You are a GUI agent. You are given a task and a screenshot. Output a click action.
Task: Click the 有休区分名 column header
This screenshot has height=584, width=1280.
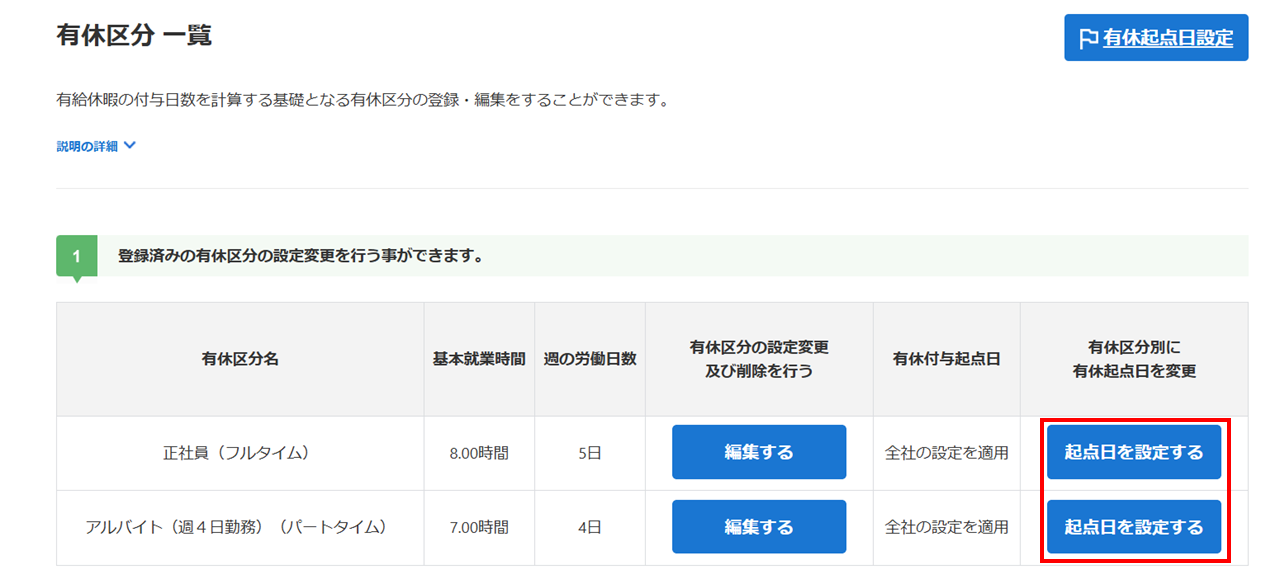[x=240, y=359]
